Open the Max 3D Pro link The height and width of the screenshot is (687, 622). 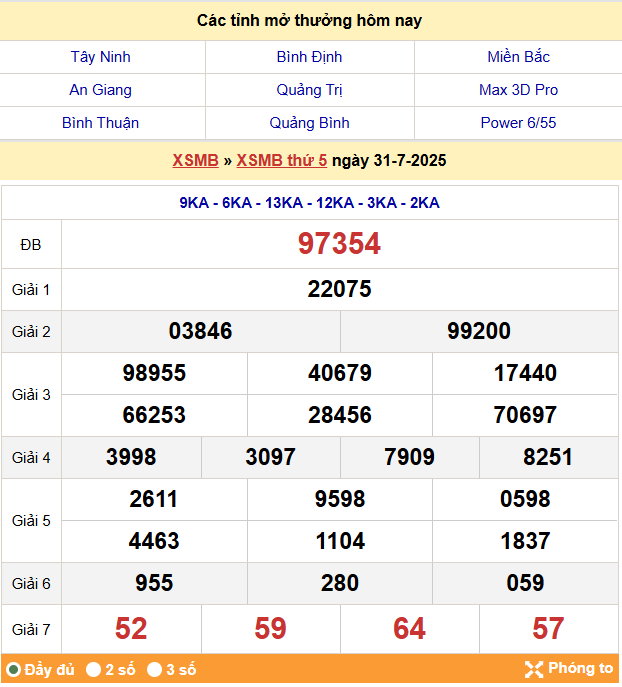518,90
